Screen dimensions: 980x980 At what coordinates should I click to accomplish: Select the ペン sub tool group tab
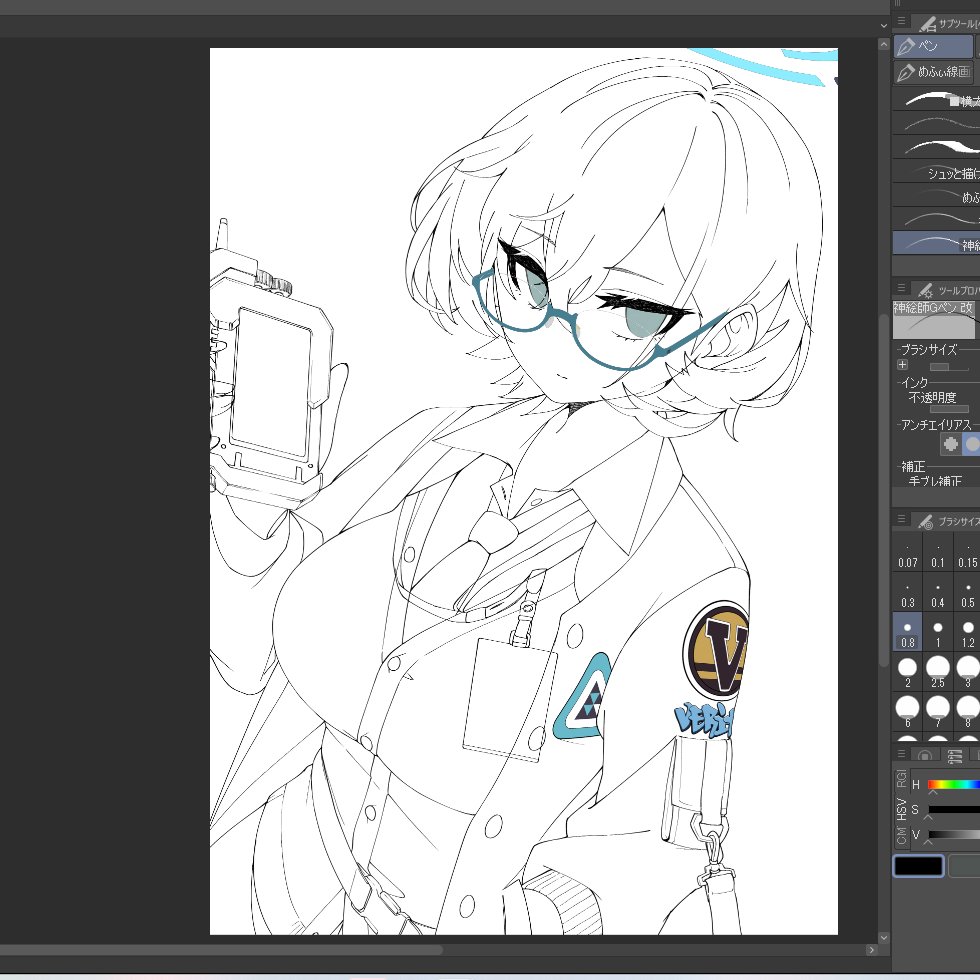[x=933, y=46]
